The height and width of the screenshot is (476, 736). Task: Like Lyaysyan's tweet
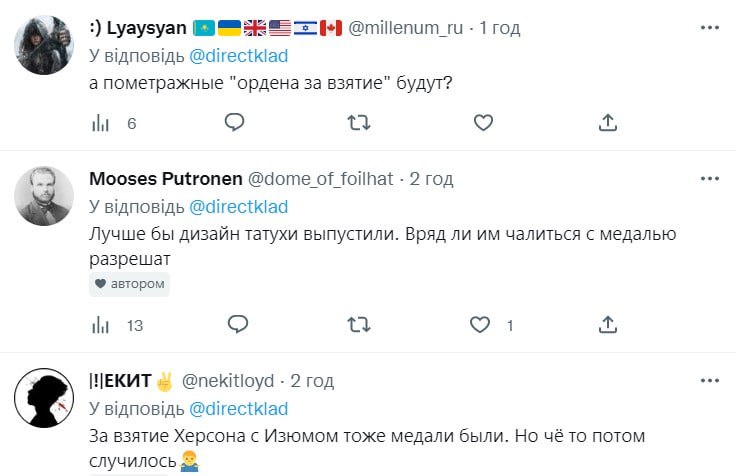tap(483, 122)
